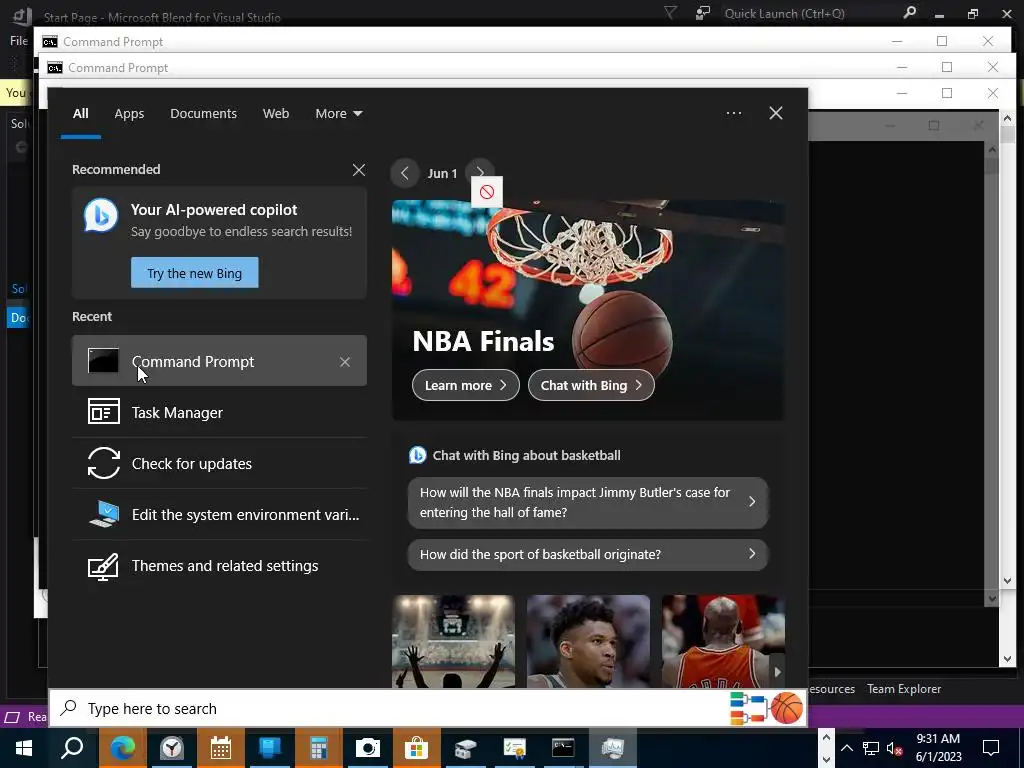Click Chat with Bing about basketball heading
This screenshot has width=1024, height=768.
point(526,455)
